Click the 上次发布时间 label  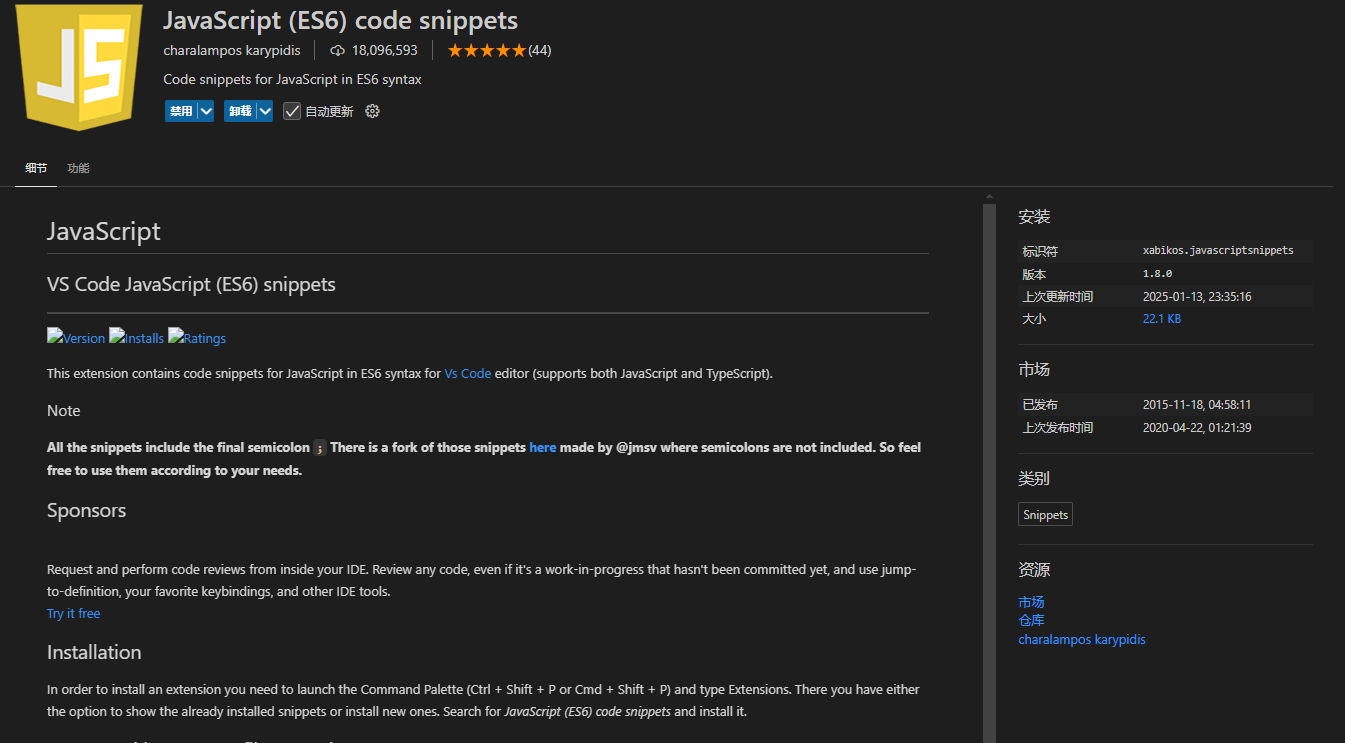coord(1057,427)
